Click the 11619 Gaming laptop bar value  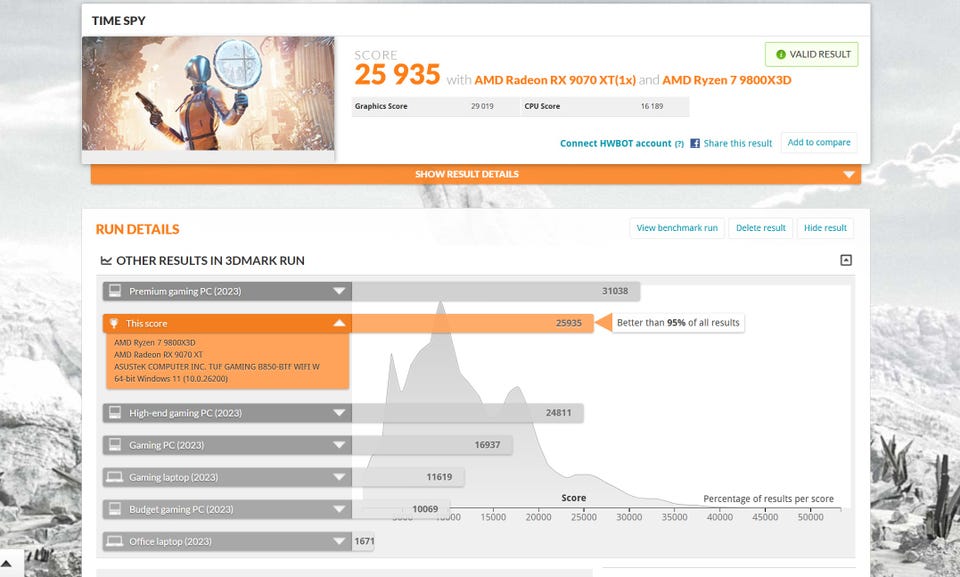(x=440, y=477)
